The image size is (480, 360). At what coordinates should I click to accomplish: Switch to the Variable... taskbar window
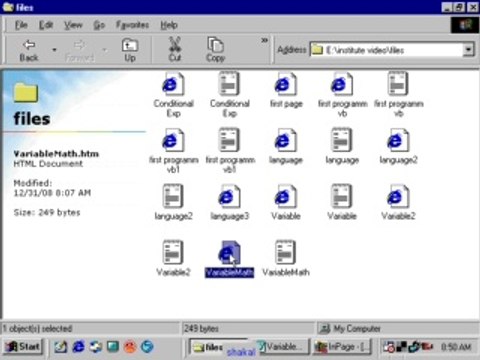tap(284, 347)
